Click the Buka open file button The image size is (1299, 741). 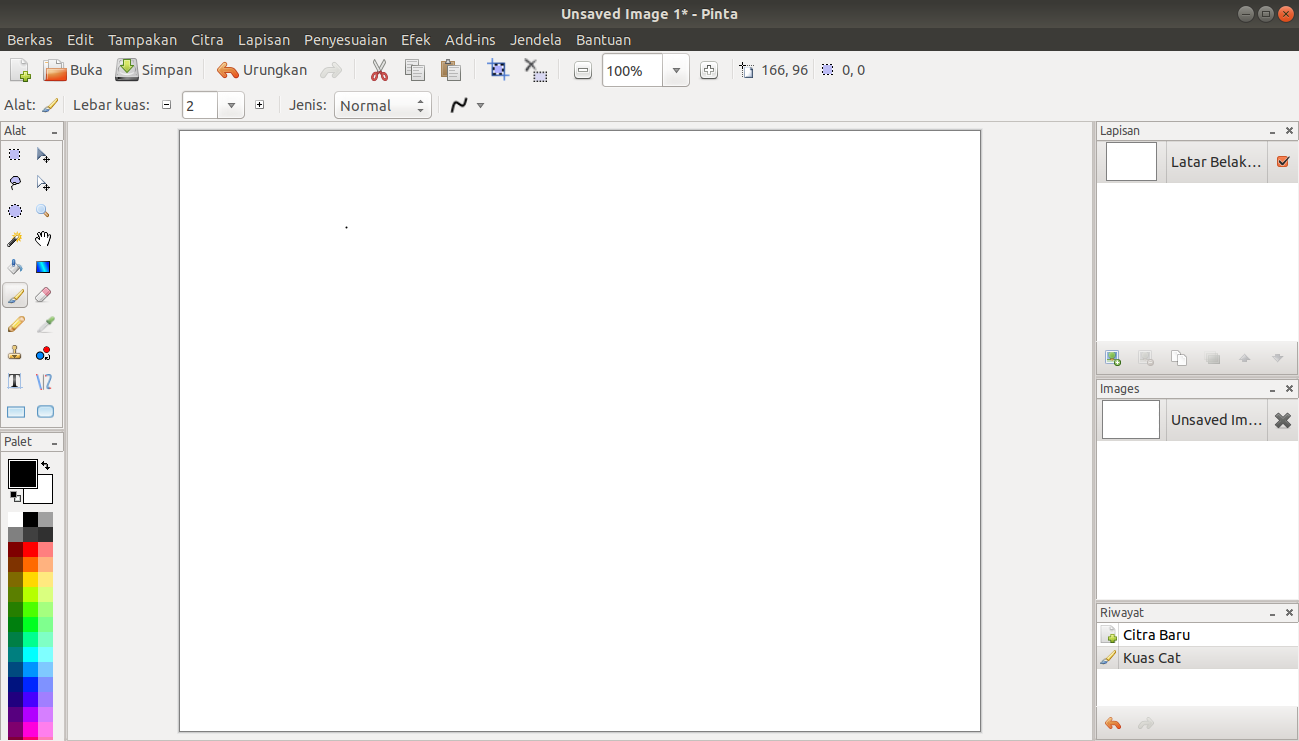pyautogui.click(x=73, y=71)
